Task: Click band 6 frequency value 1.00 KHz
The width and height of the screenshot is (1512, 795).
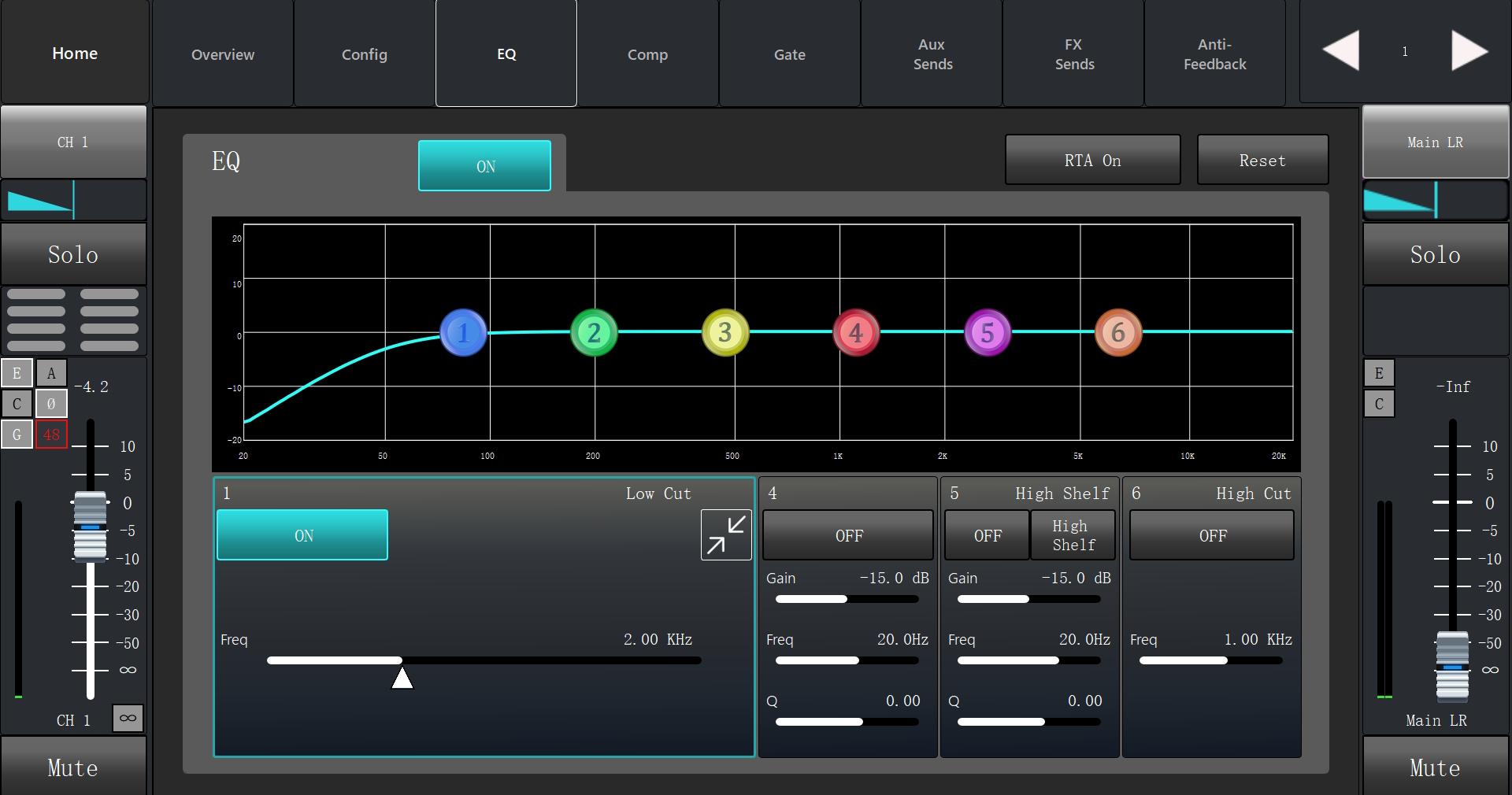Action: (x=1258, y=639)
